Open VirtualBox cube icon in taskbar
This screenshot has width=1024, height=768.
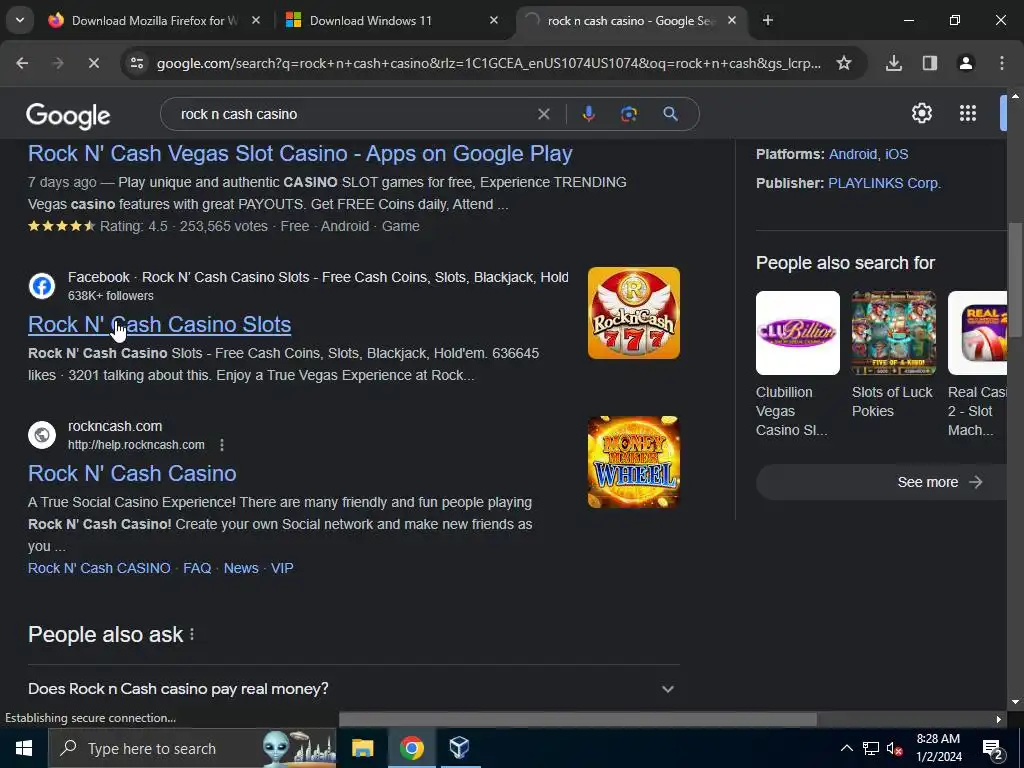coord(459,748)
